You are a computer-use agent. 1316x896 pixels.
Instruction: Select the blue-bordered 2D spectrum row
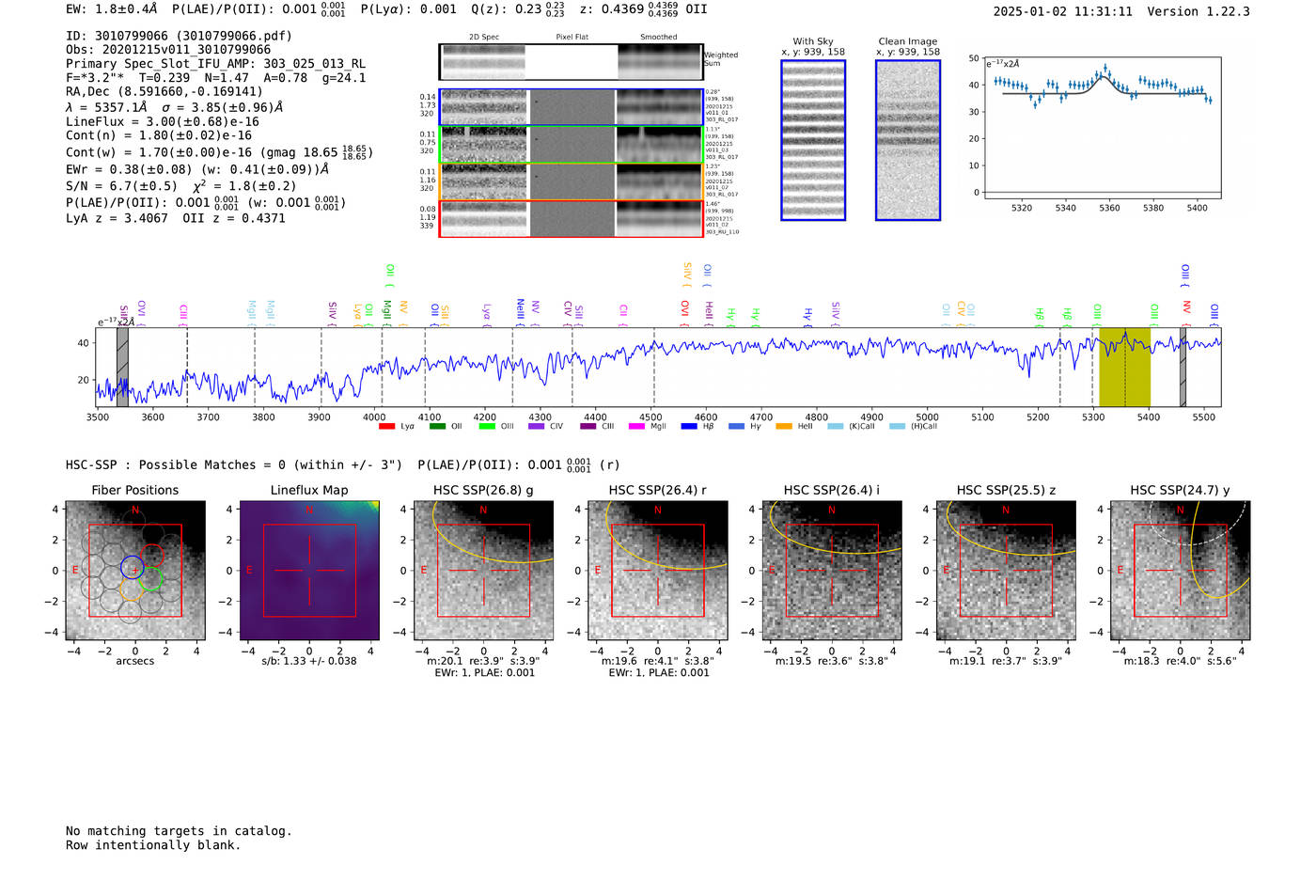571,107
